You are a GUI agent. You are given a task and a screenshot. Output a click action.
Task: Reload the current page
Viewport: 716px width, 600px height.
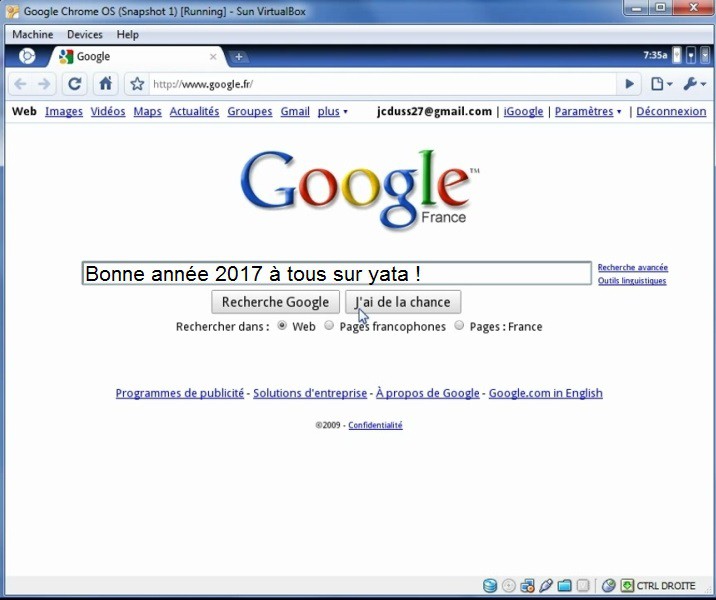click(74, 84)
